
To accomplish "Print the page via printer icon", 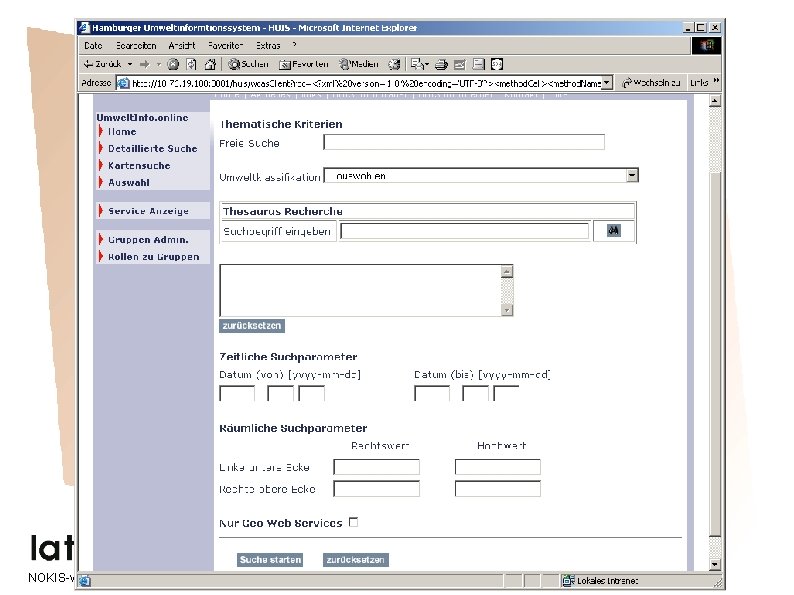I will click(441, 64).
